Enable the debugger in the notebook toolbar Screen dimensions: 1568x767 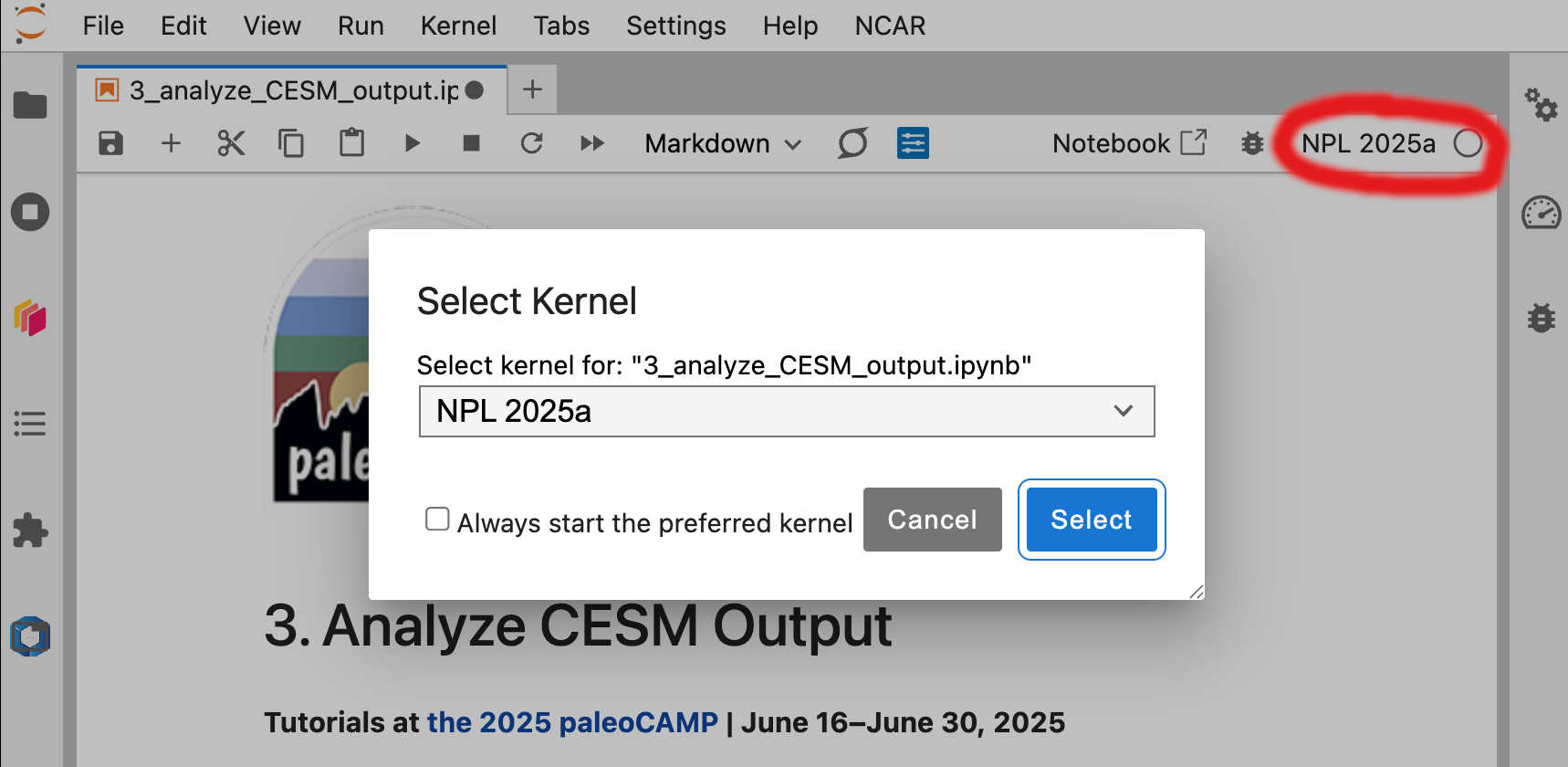[x=1252, y=143]
